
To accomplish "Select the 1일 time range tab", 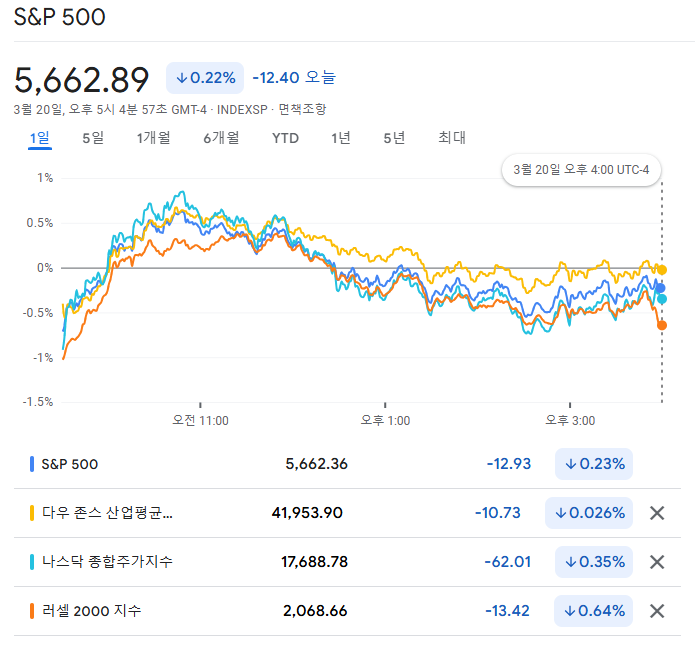I will (39, 138).
